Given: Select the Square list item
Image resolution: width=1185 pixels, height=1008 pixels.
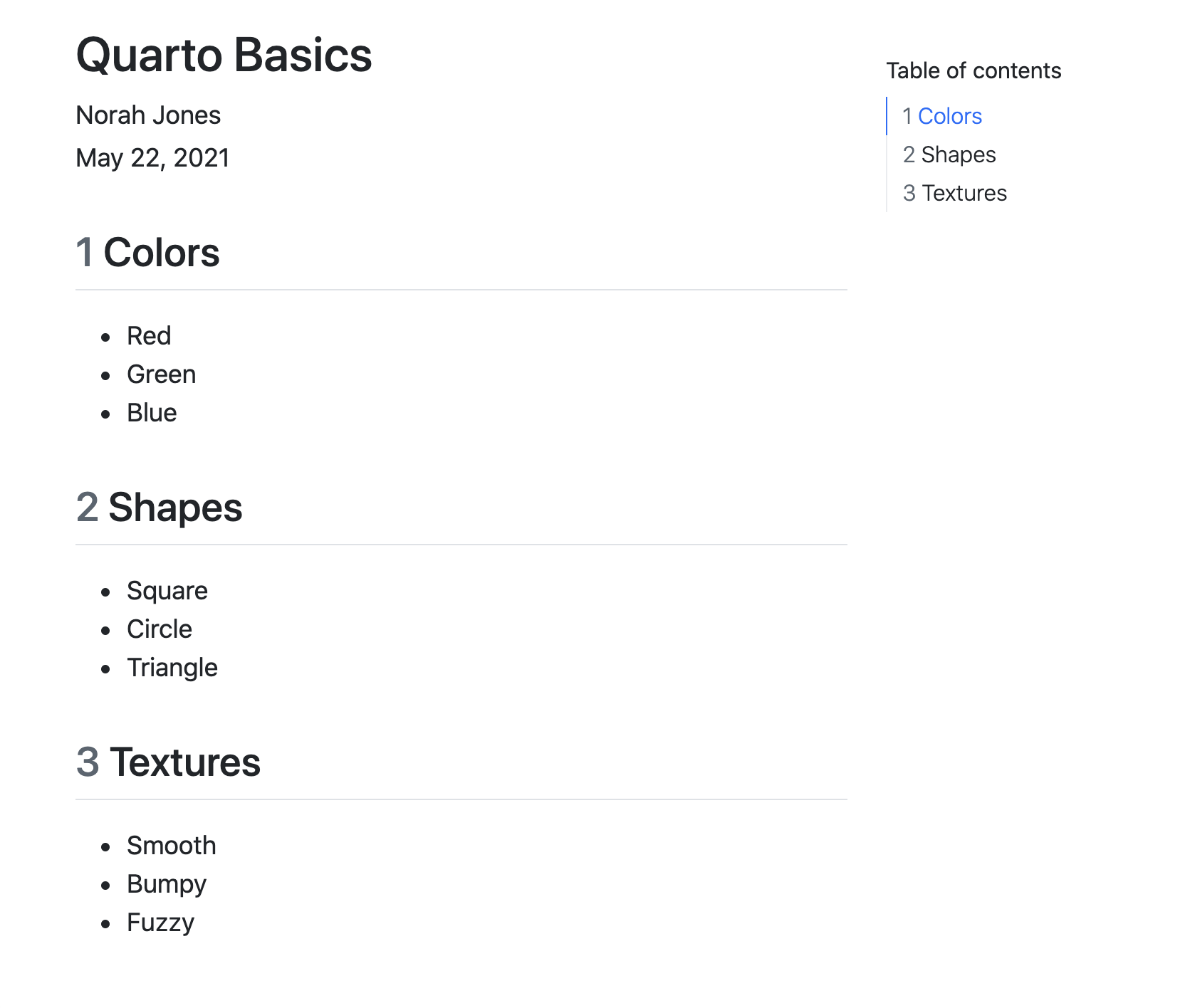Looking at the screenshot, I should pyautogui.click(x=167, y=590).
